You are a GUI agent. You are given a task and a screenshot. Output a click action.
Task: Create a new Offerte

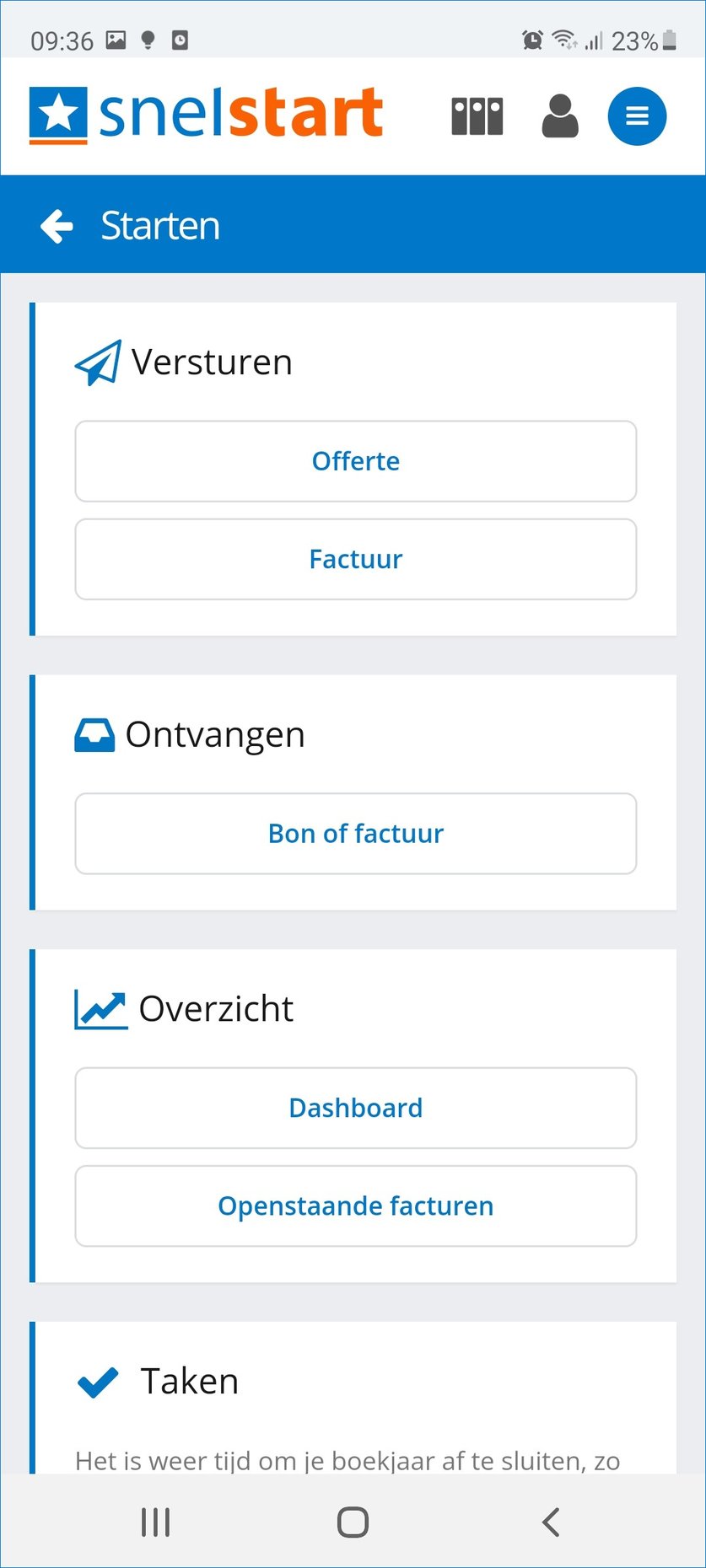pyautogui.click(x=356, y=461)
